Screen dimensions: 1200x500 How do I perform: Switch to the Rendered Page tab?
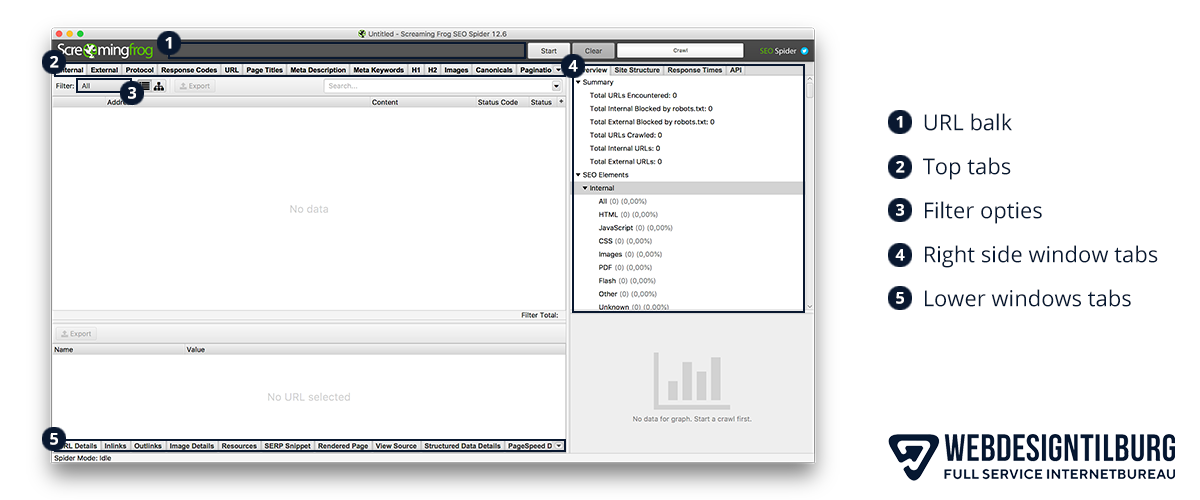(343, 446)
